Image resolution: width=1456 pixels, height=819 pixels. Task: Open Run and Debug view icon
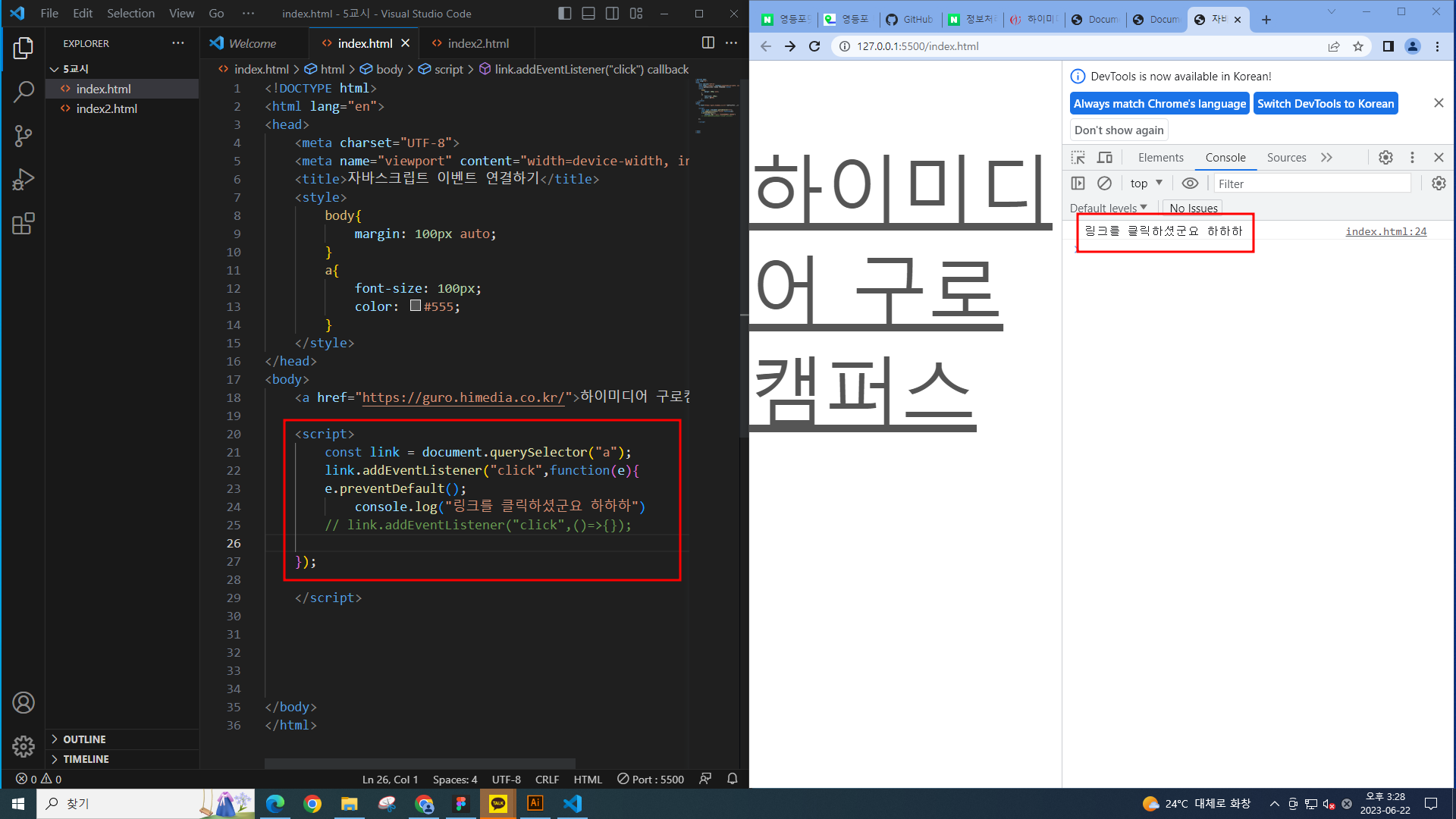pos(24,180)
